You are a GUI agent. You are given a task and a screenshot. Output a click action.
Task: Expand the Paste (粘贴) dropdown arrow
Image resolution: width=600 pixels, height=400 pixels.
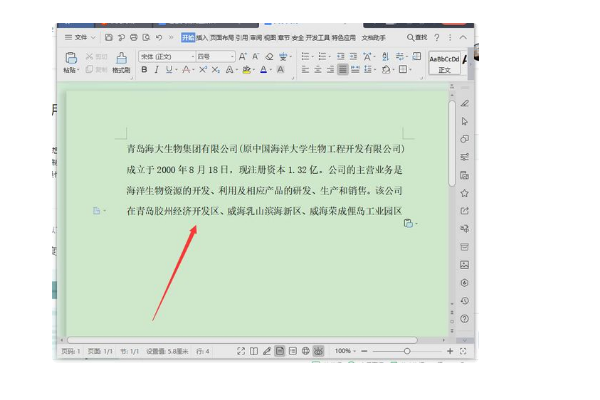coord(78,70)
